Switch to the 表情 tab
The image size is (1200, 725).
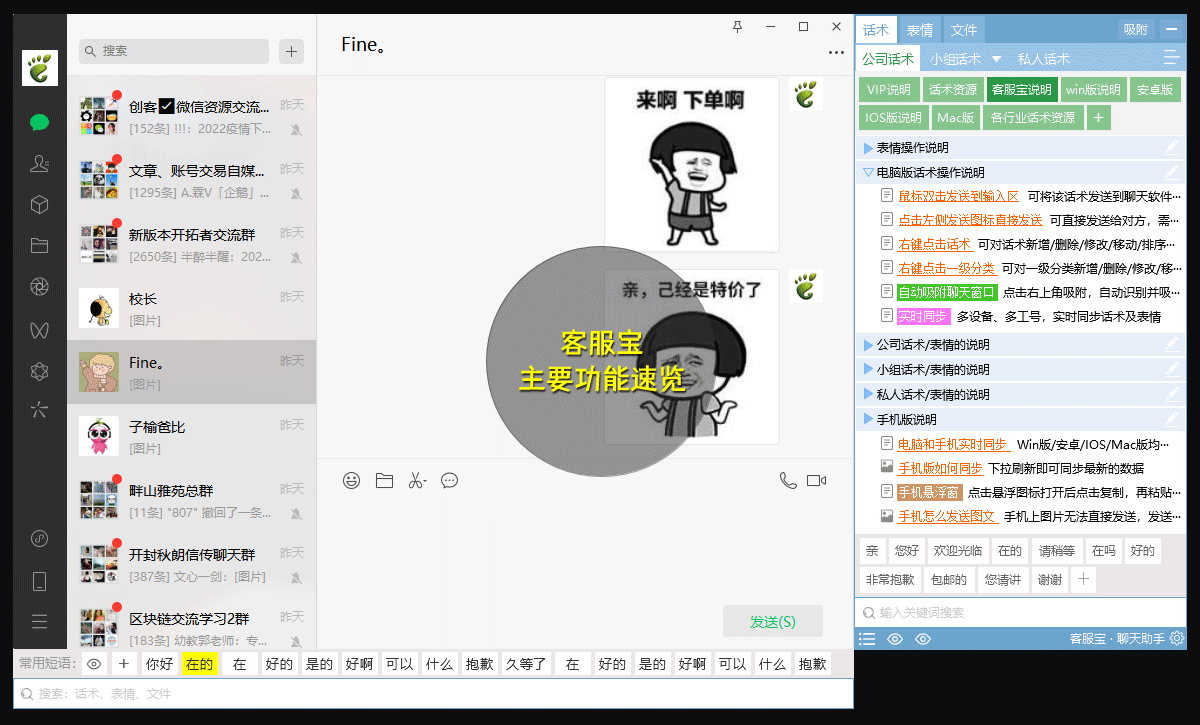click(x=919, y=29)
